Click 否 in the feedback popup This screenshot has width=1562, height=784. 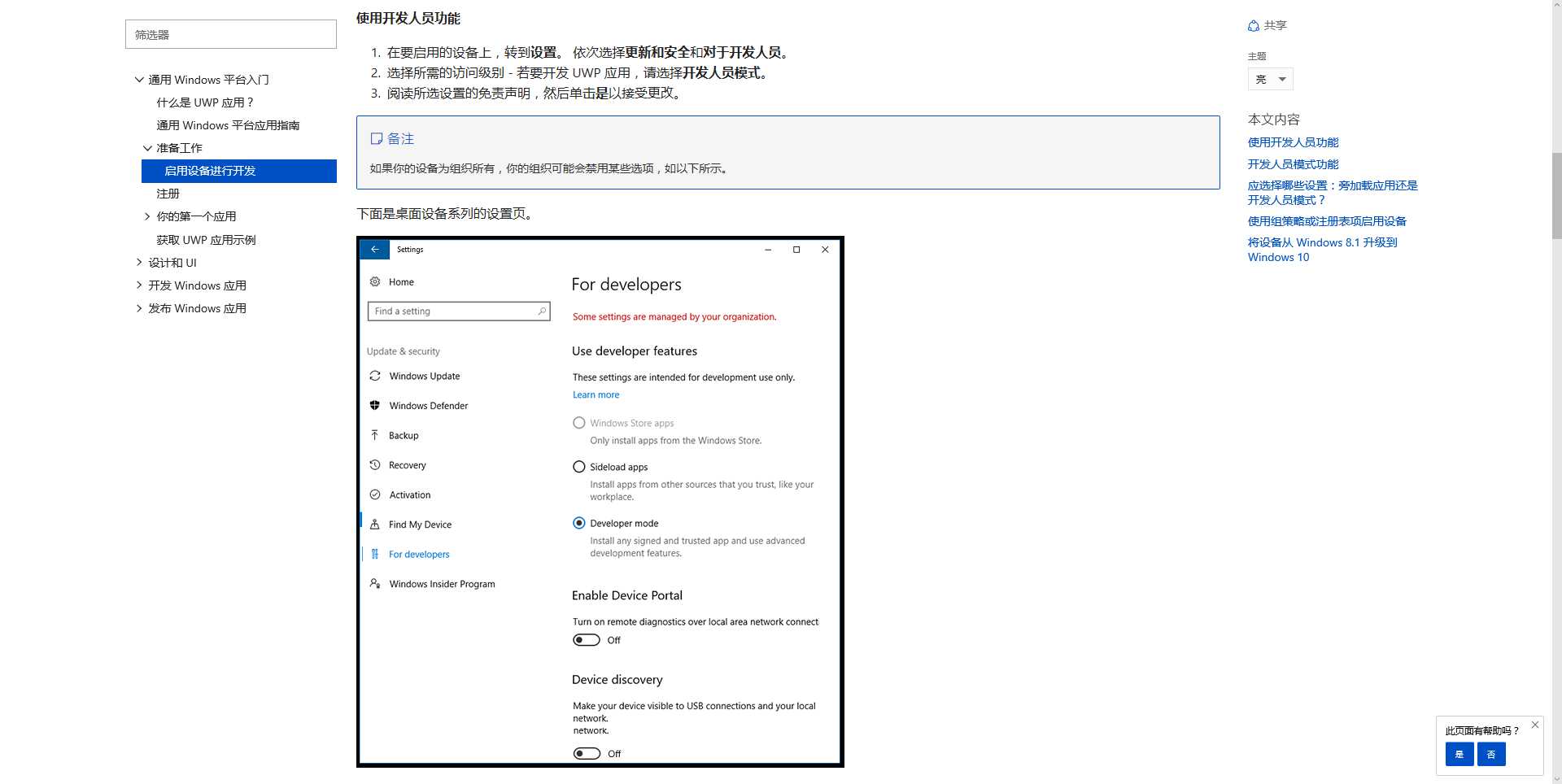point(1491,754)
